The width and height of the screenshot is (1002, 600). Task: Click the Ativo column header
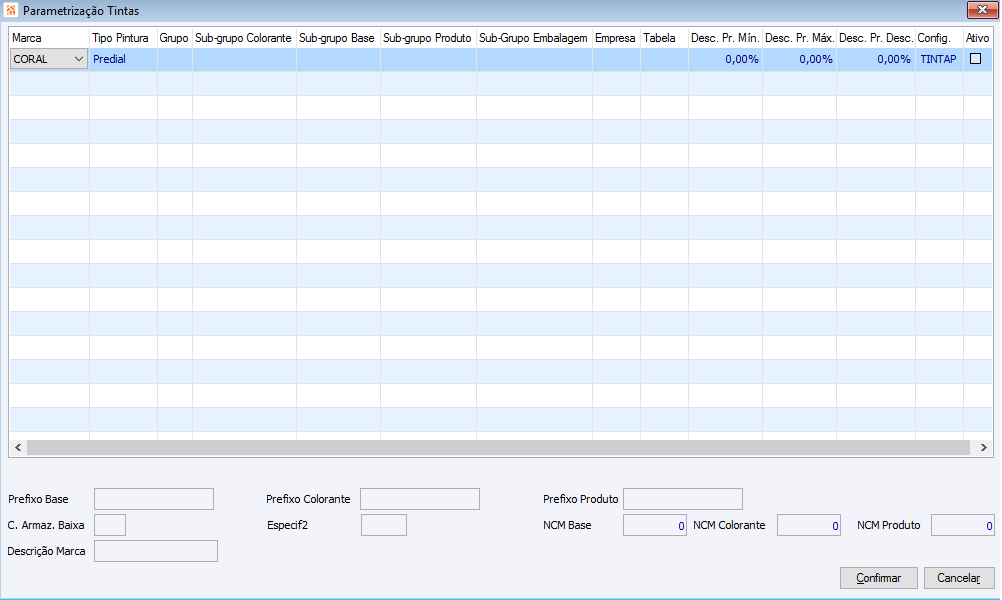click(977, 38)
